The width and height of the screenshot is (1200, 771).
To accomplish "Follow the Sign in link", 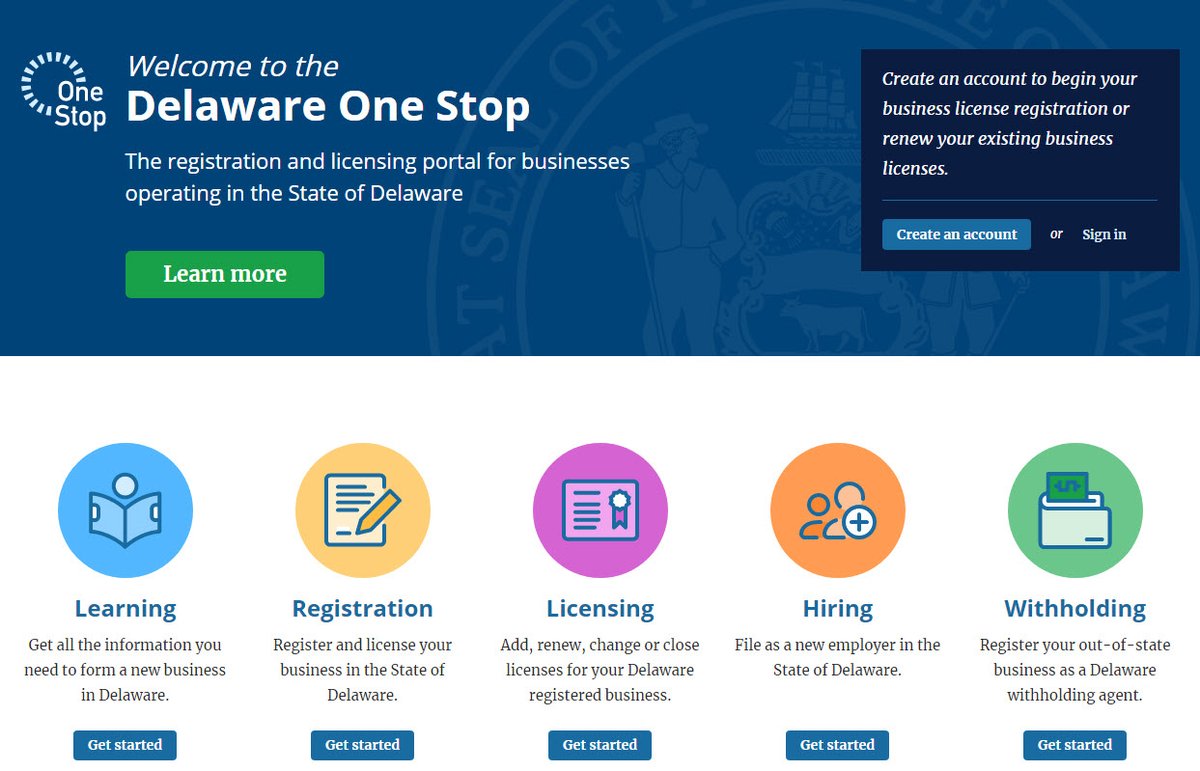I will pyautogui.click(x=1104, y=234).
